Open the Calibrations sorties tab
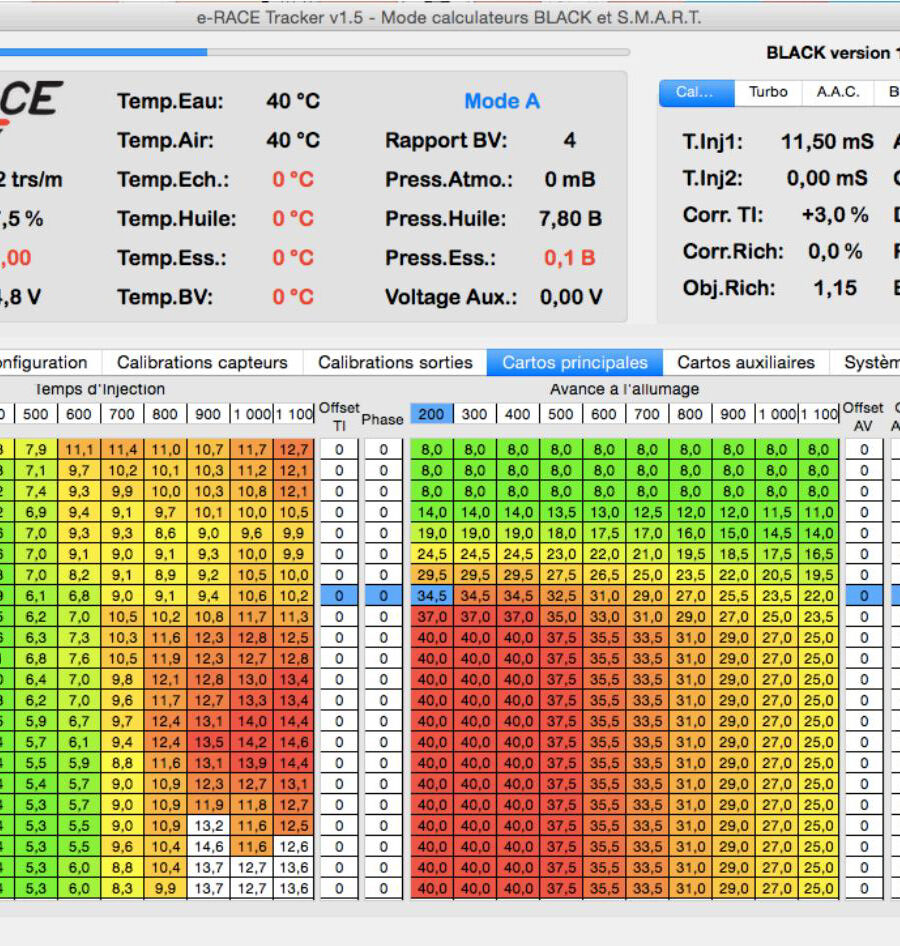 tap(395, 362)
